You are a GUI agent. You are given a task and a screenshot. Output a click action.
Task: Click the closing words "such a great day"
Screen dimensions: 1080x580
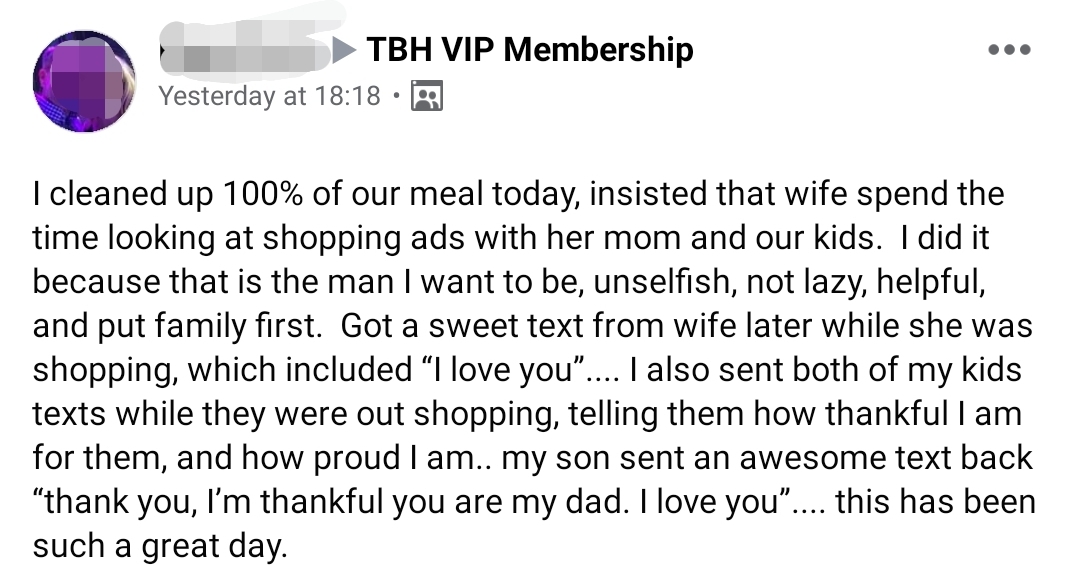click(160, 545)
